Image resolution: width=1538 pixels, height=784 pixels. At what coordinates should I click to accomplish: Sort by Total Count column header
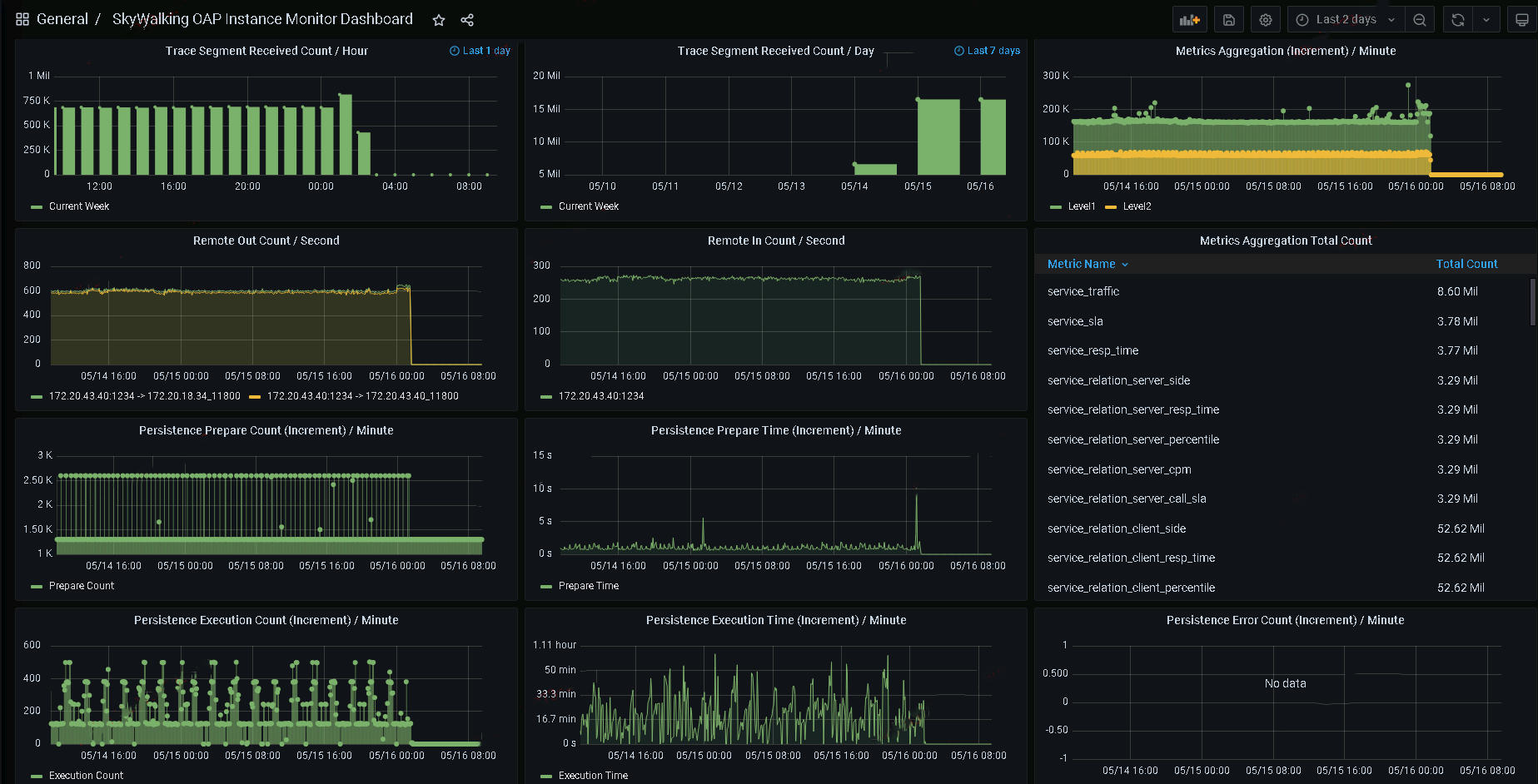tap(1466, 264)
